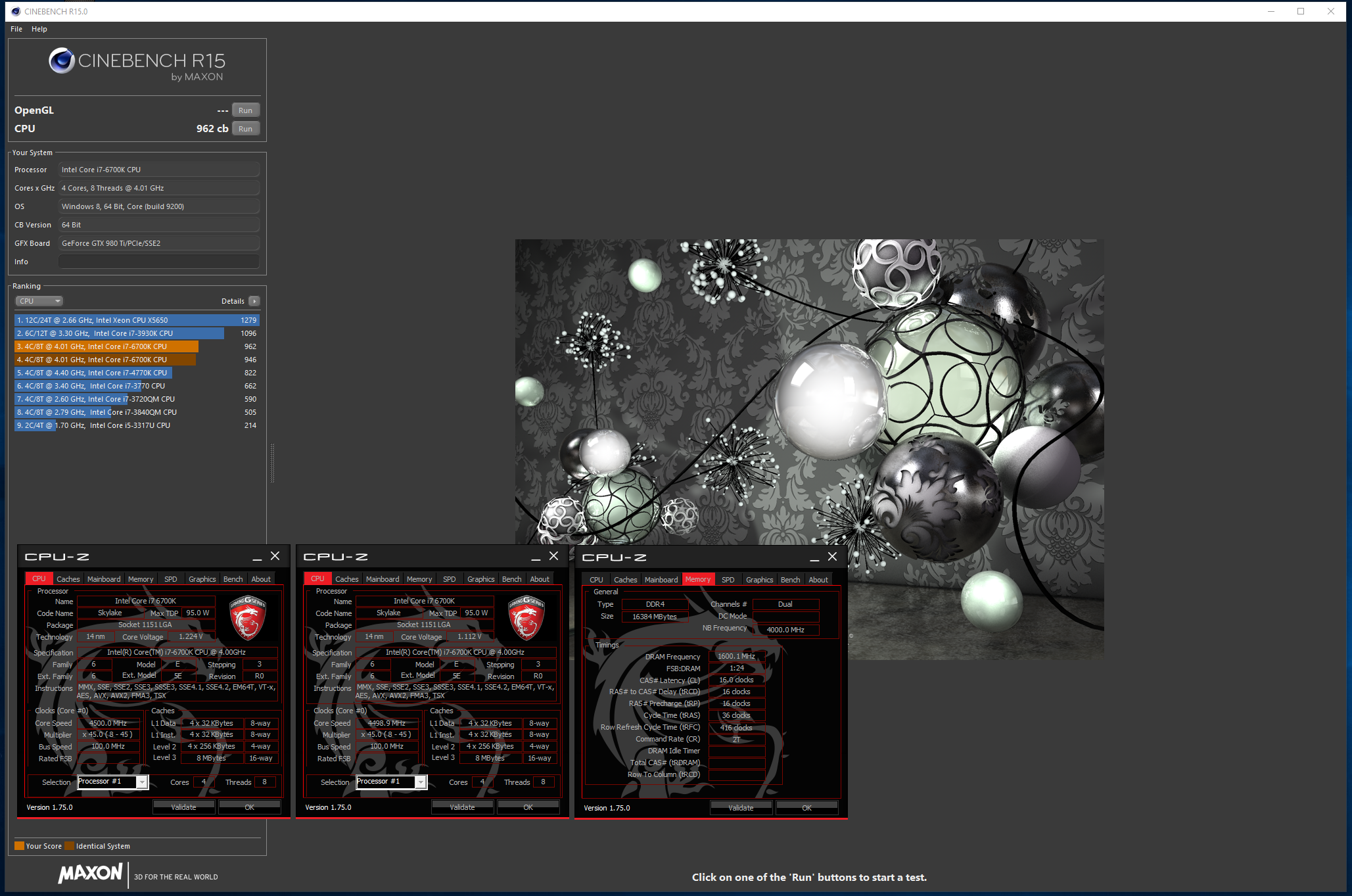The image size is (1352, 896).
Task: Close the first CPU-Z window
Action: [x=275, y=556]
